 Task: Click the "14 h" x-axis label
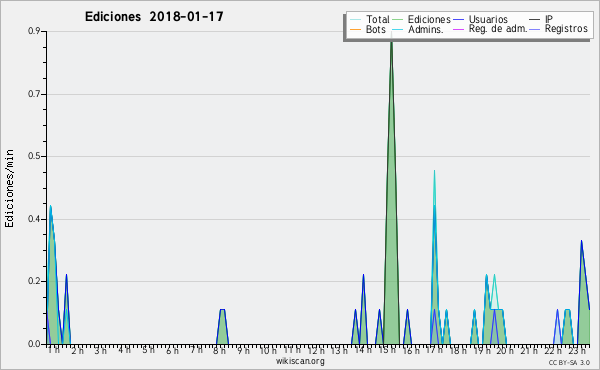[363, 350]
